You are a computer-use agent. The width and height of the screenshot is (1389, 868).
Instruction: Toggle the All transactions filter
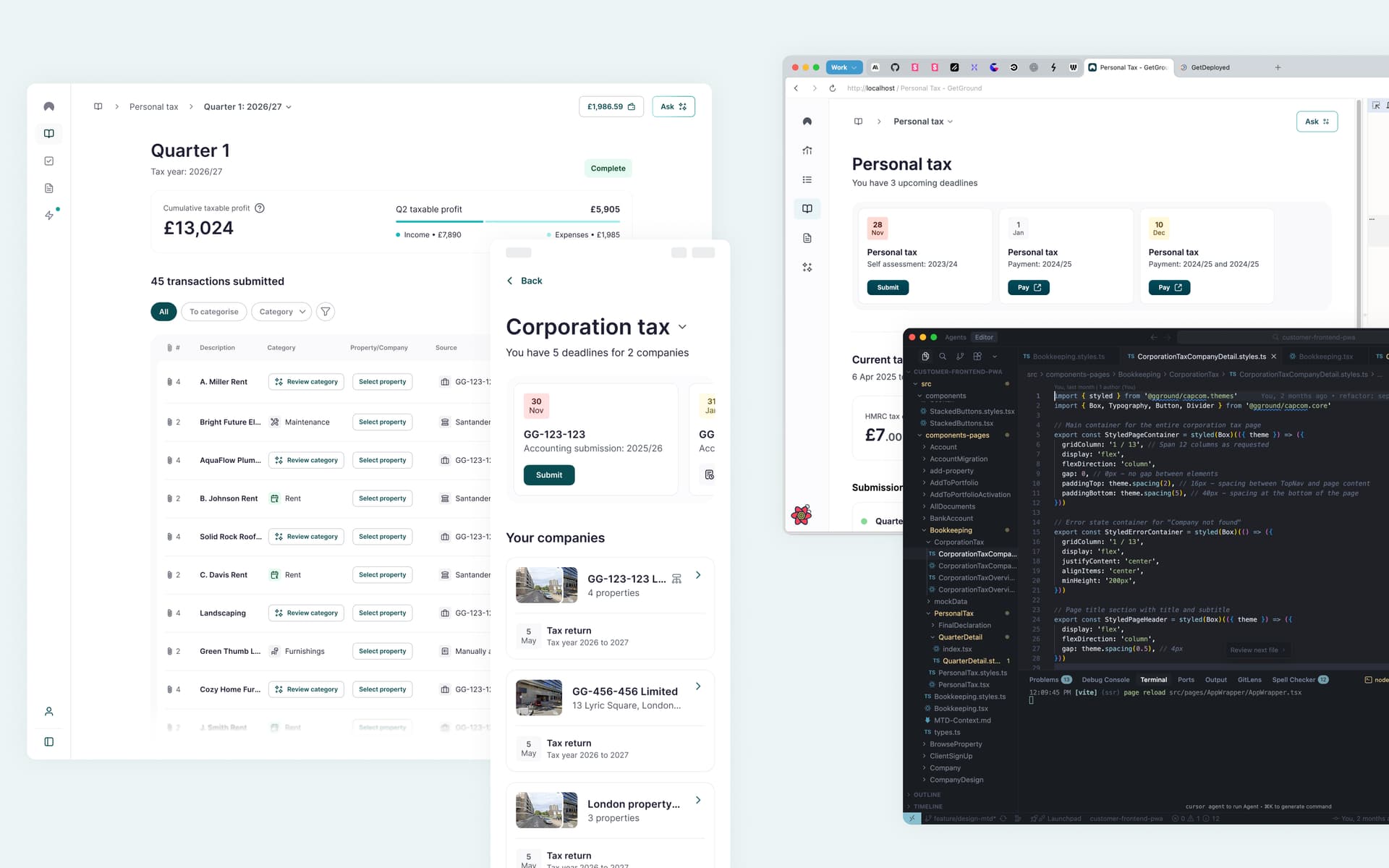[x=163, y=311]
